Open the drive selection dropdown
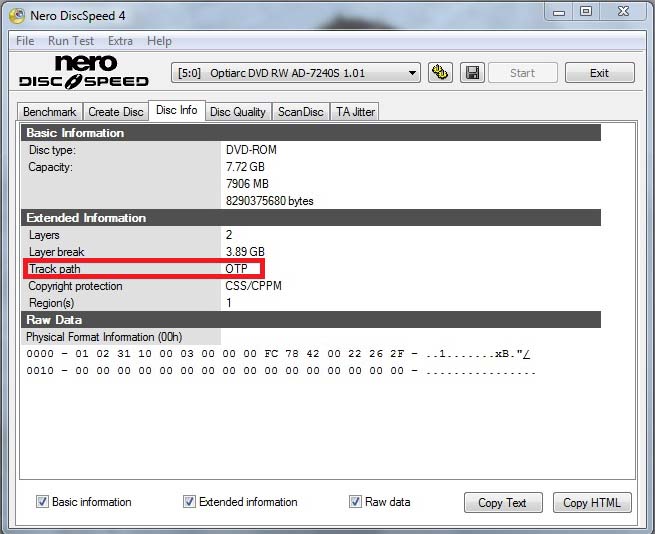 (x=296, y=73)
